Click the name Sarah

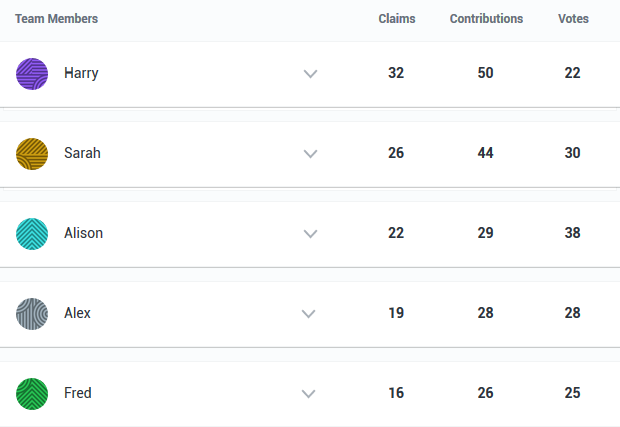point(82,153)
